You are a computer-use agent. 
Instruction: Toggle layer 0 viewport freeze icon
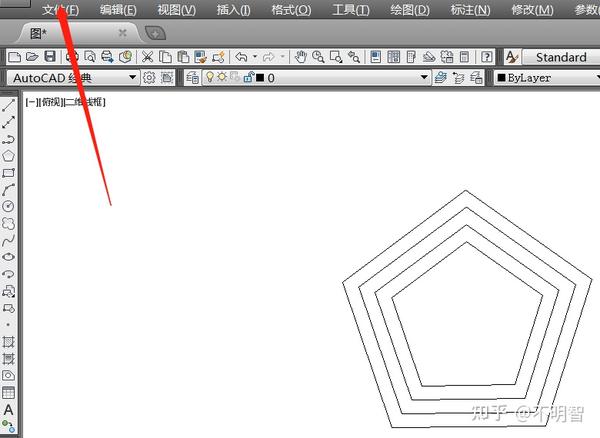pyautogui.click(x=235, y=77)
